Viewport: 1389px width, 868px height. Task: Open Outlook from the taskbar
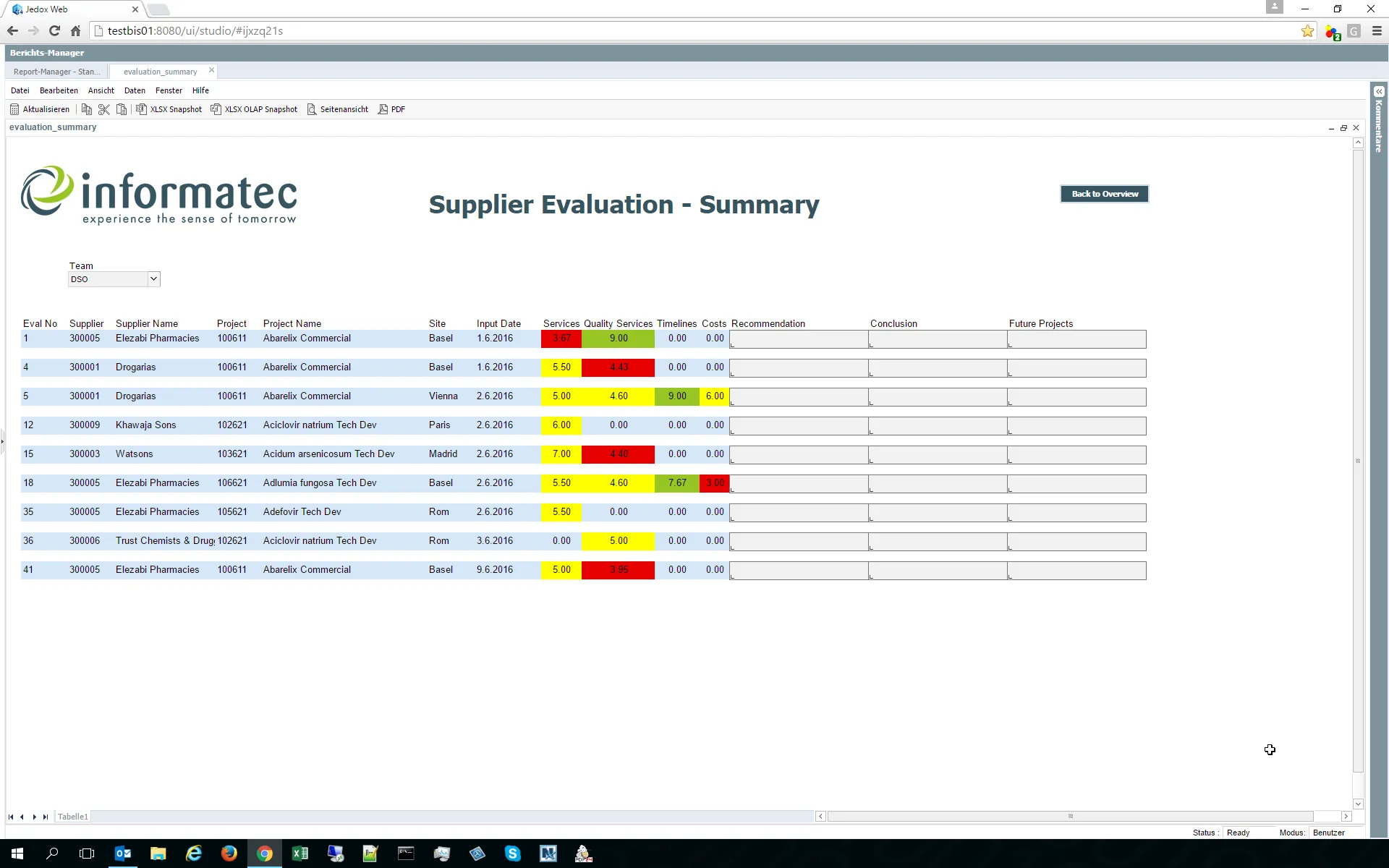point(123,854)
